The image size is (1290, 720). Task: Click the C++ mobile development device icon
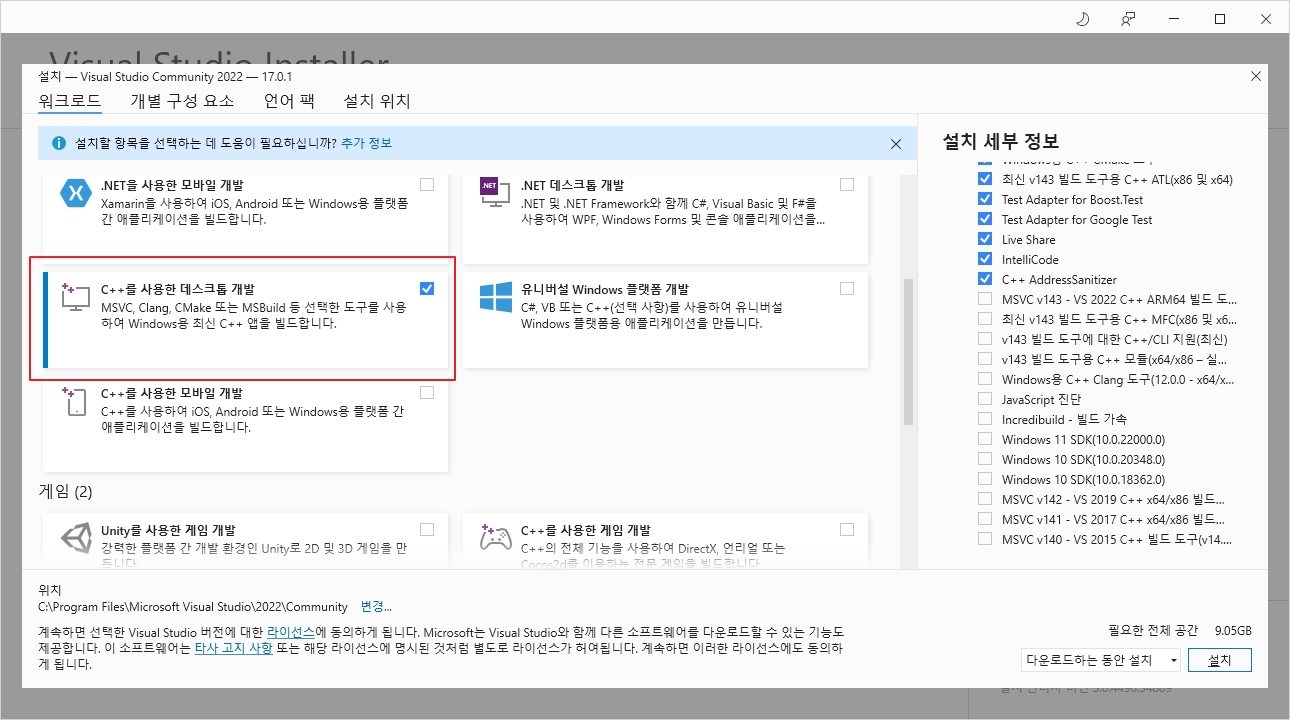tap(76, 400)
